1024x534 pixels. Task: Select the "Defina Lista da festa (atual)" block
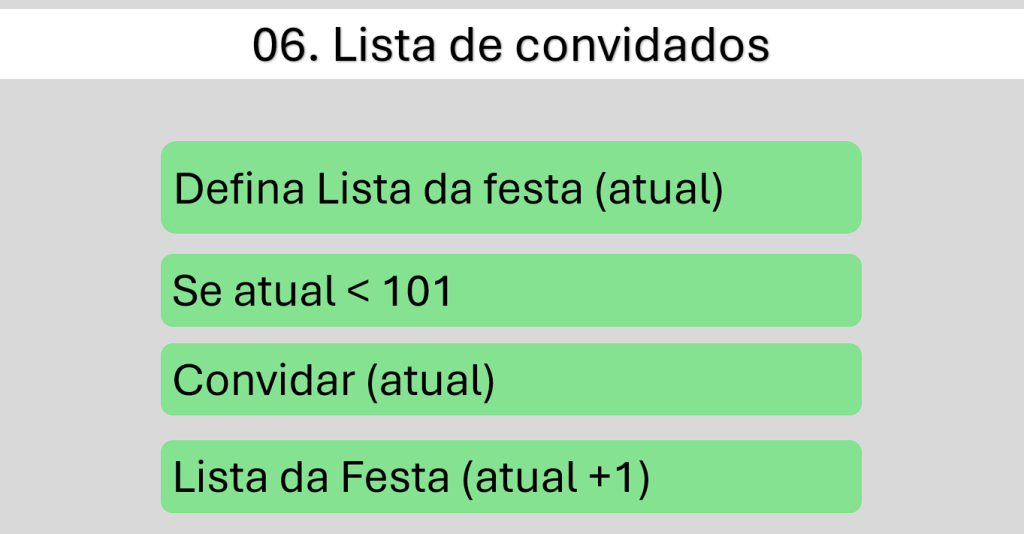point(511,188)
